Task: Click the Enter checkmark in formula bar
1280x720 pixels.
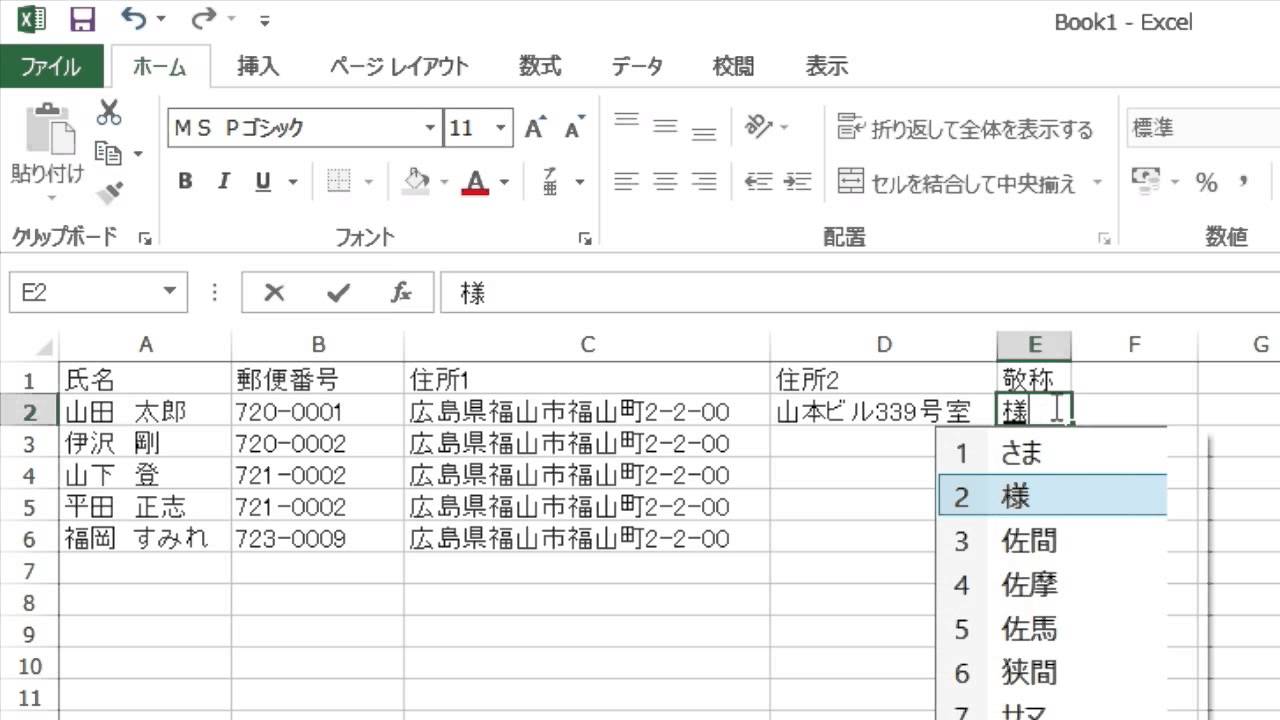Action: (x=338, y=292)
